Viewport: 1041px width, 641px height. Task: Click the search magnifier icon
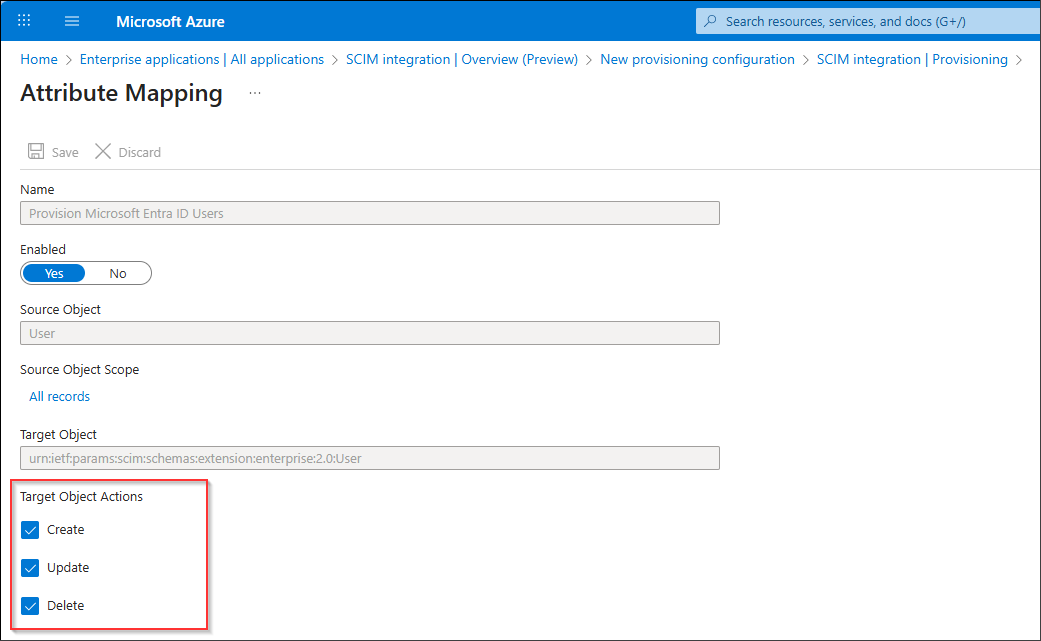(x=710, y=21)
